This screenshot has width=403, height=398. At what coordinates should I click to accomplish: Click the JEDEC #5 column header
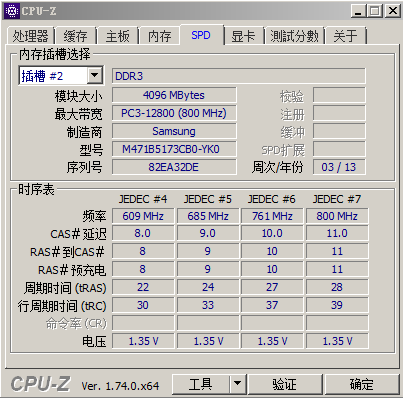click(208, 199)
